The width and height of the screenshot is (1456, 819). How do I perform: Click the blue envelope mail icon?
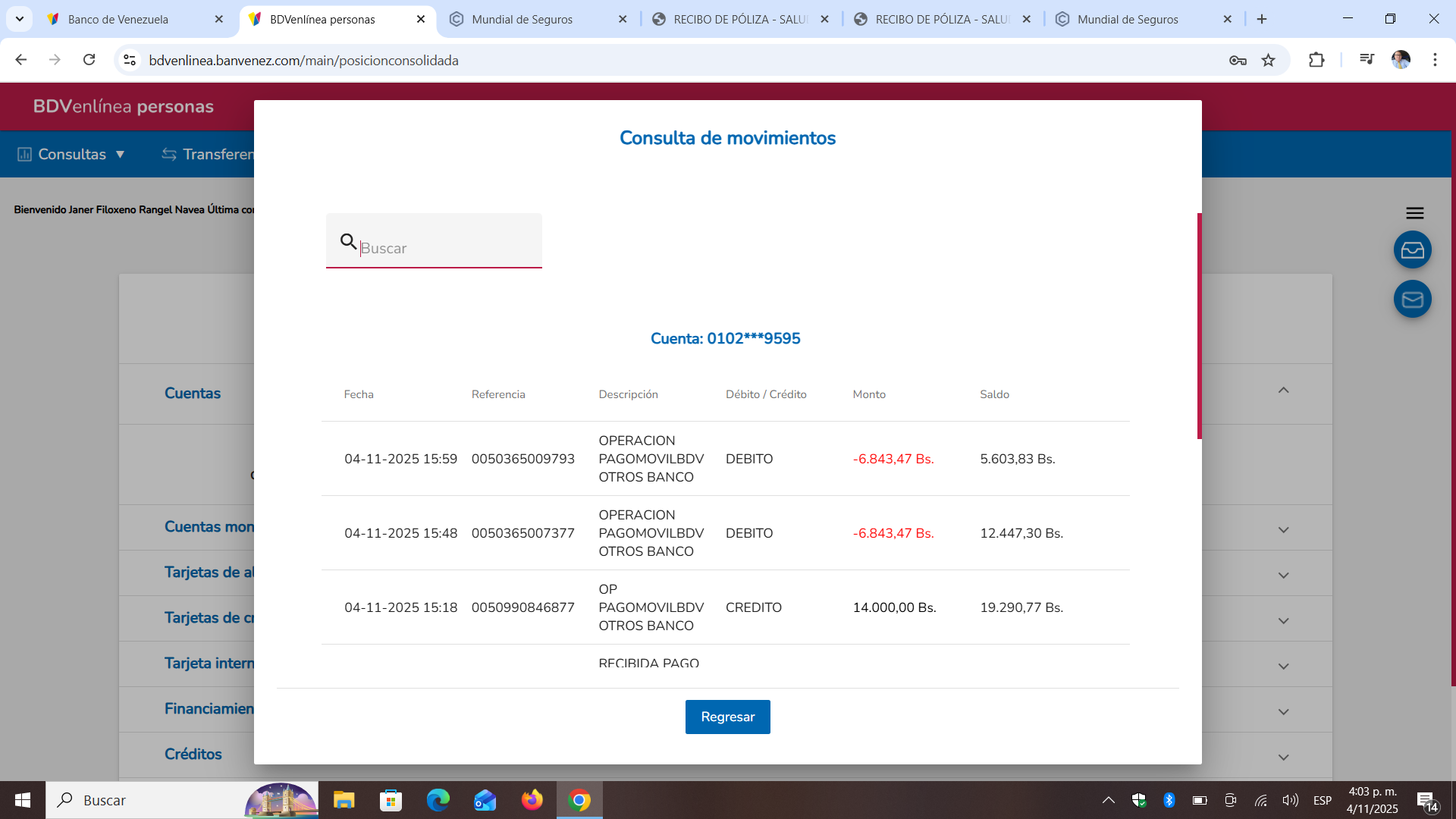[1412, 300]
